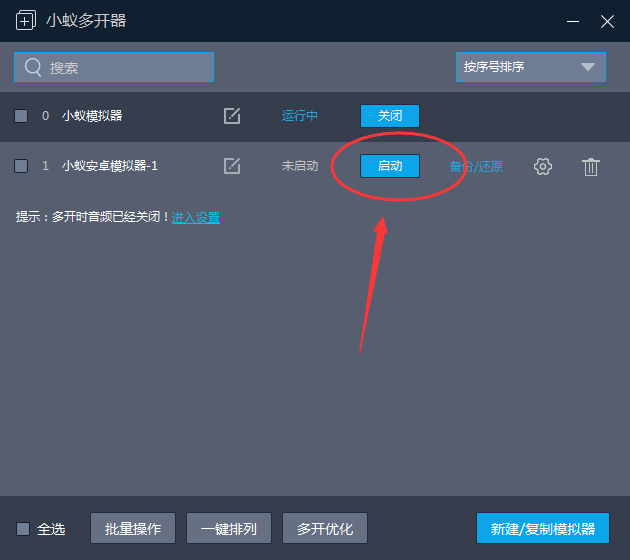The image size is (630, 560).
Task: Click the sort dropdown arrow
Action: point(587,67)
